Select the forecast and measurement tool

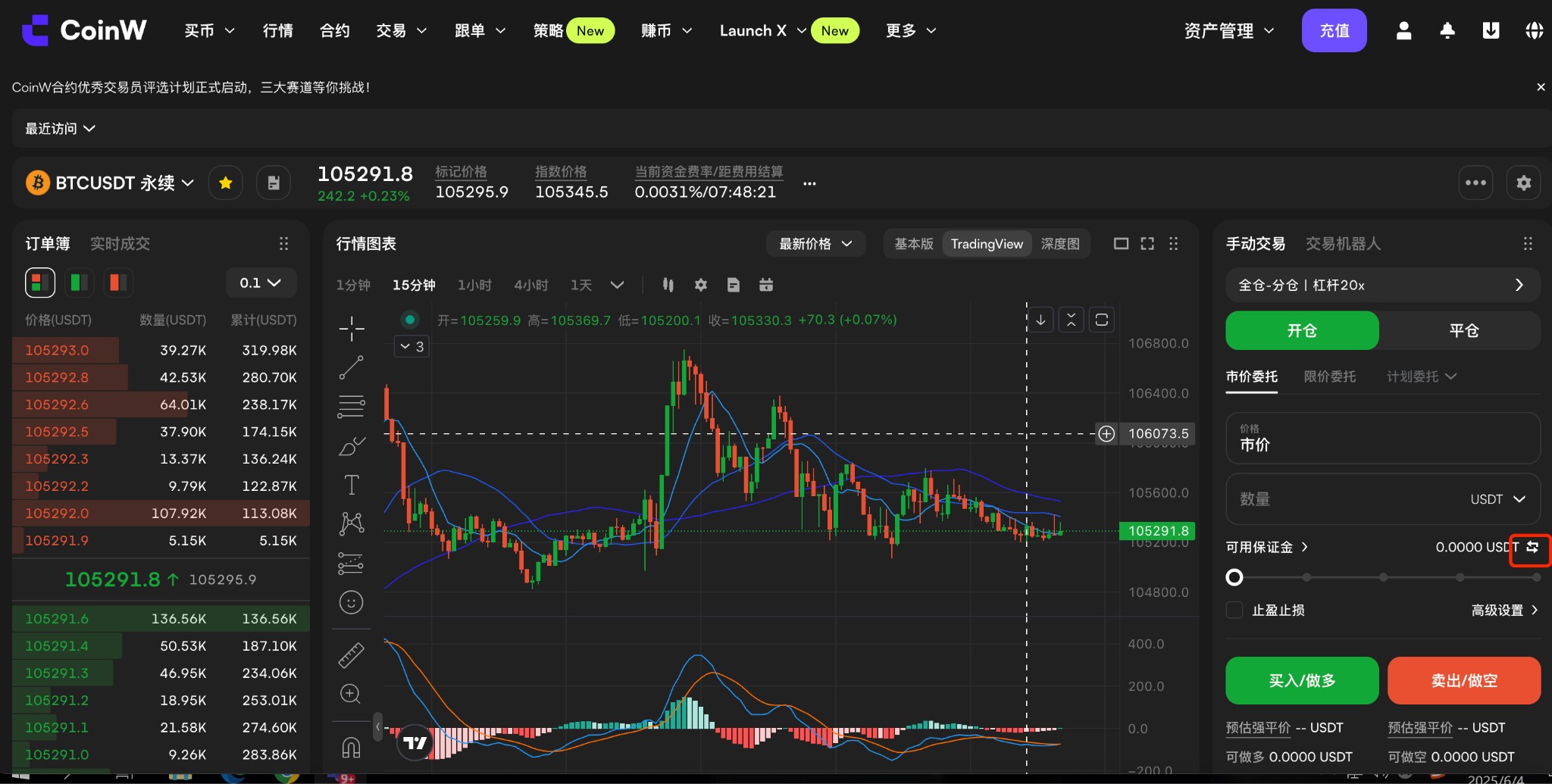click(352, 563)
